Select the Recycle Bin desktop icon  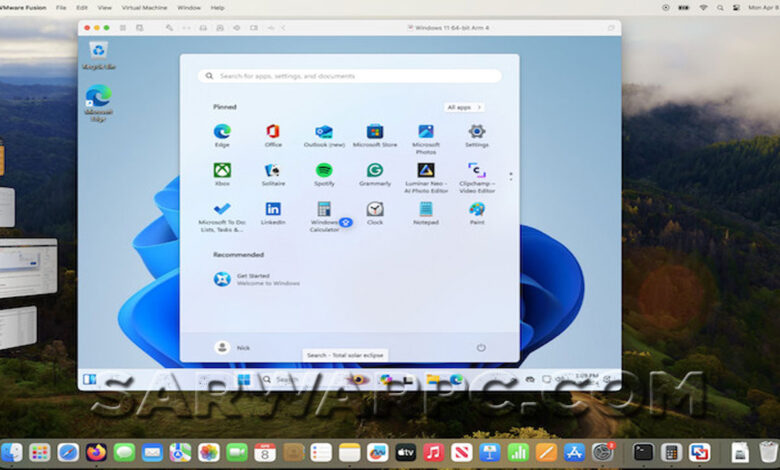pyautogui.click(x=98, y=55)
